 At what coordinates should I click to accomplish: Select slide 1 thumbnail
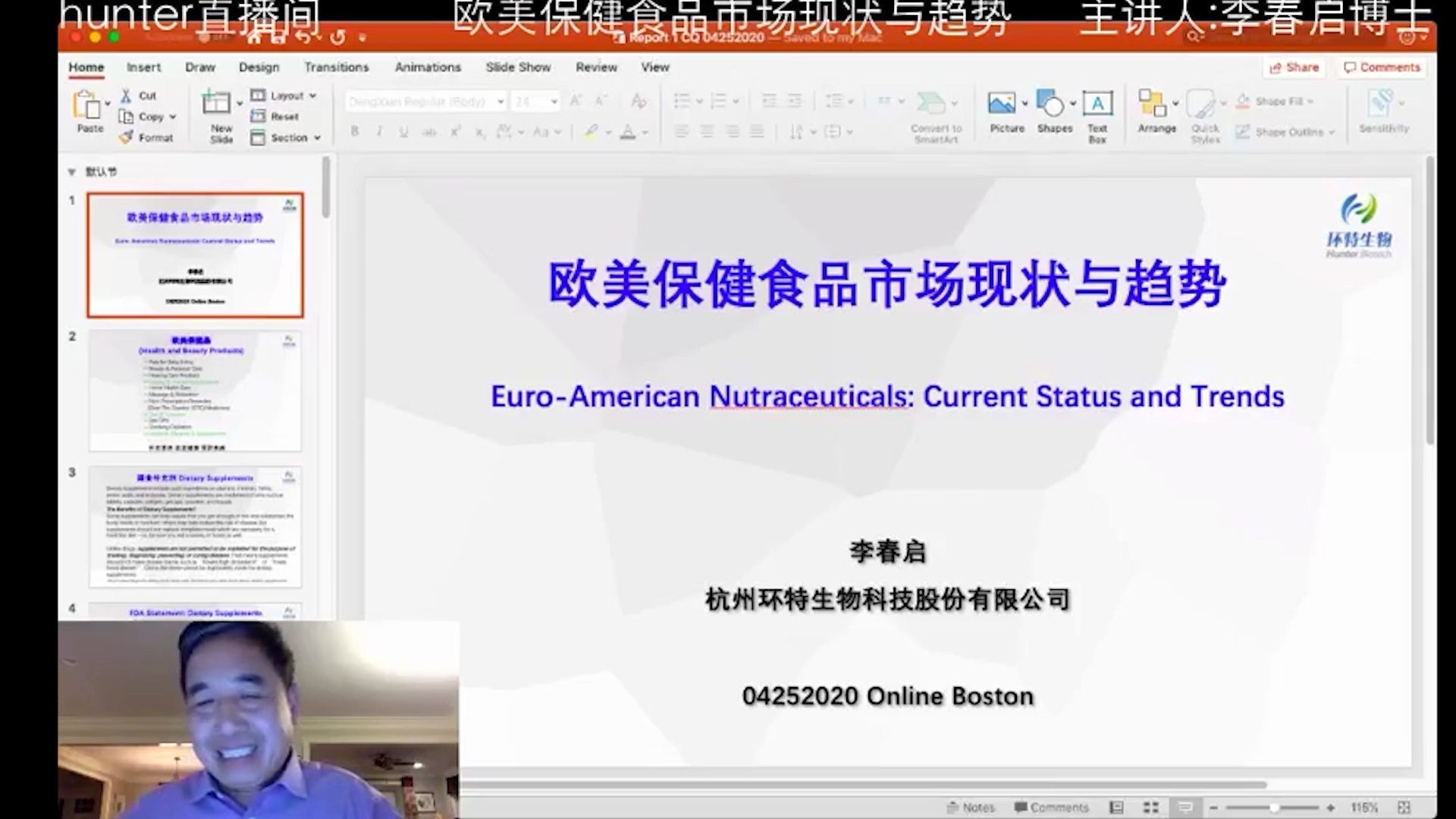pos(195,255)
